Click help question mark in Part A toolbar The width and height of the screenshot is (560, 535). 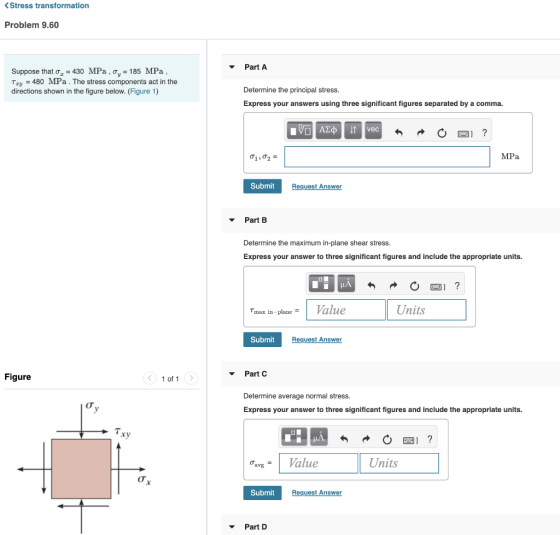pos(484,133)
